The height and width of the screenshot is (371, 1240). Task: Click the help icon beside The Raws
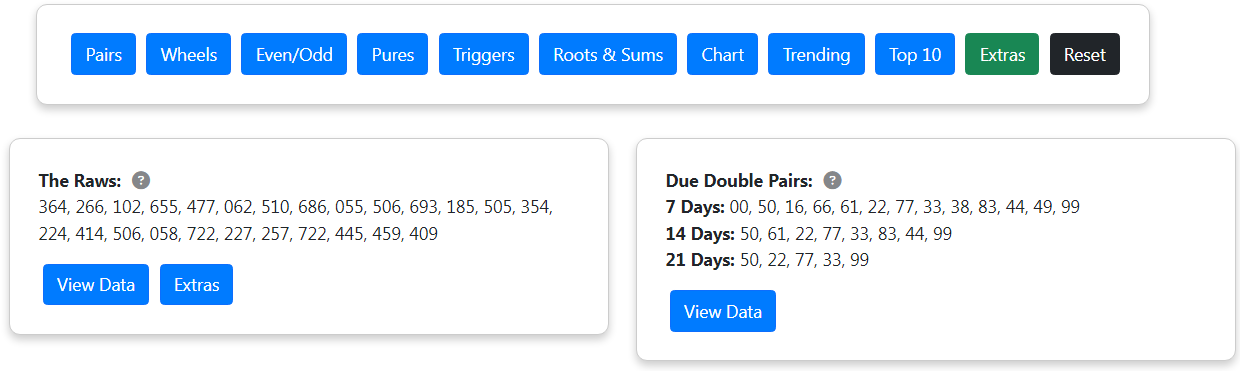click(x=141, y=180)
